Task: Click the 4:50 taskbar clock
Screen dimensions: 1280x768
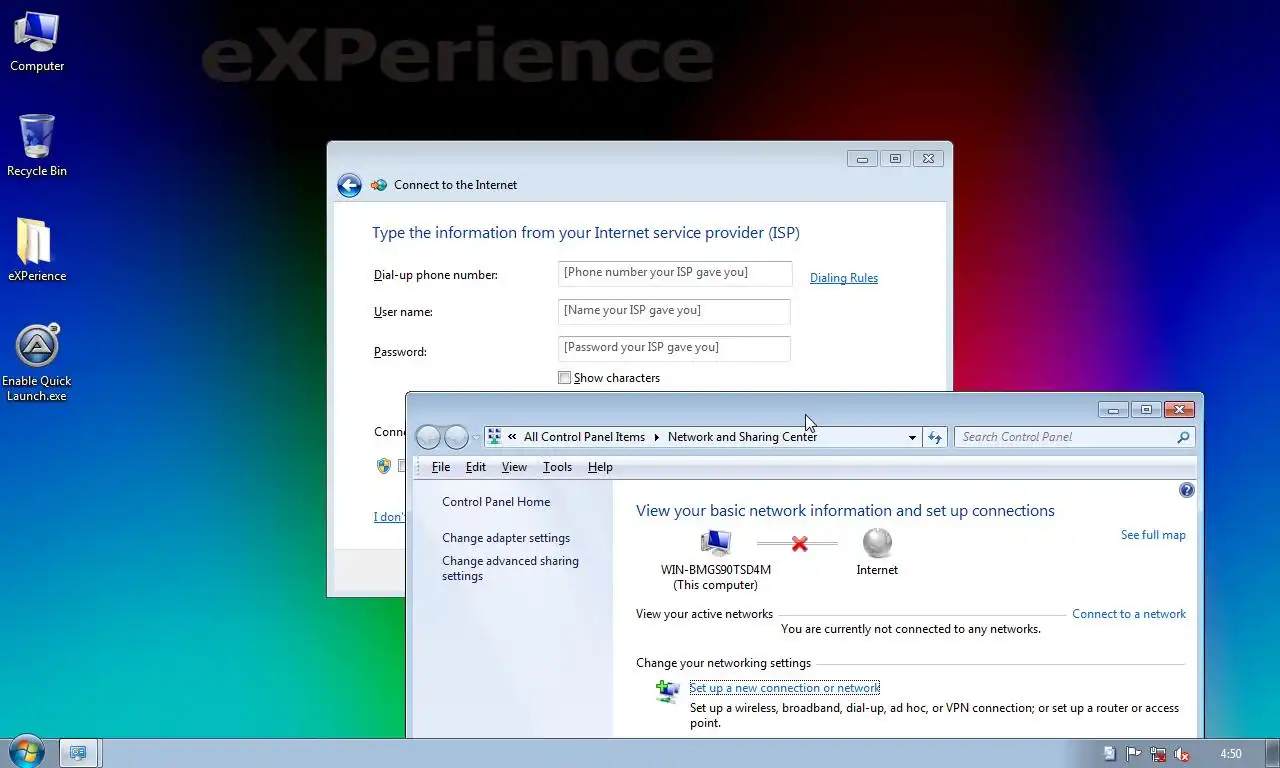Action: click(x=1231, y=754)
